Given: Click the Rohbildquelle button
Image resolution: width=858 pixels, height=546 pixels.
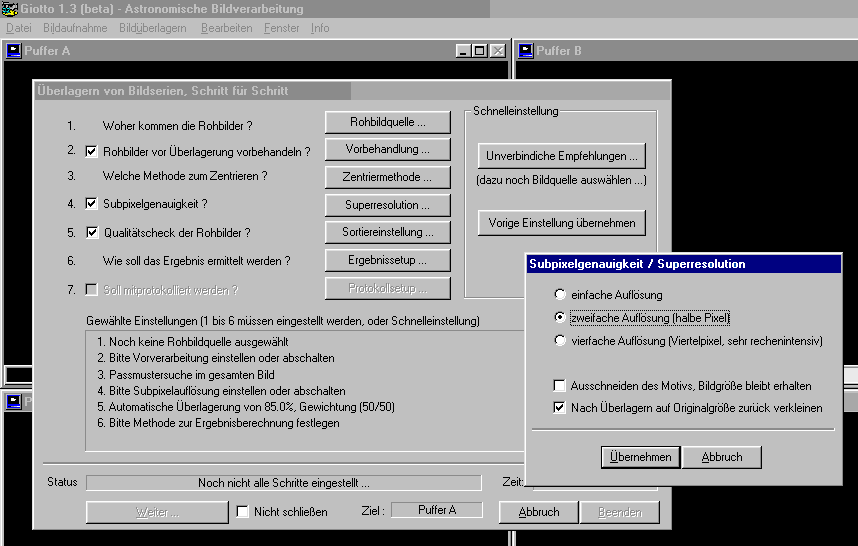Looking at the screenshot, I should (387, 122).
